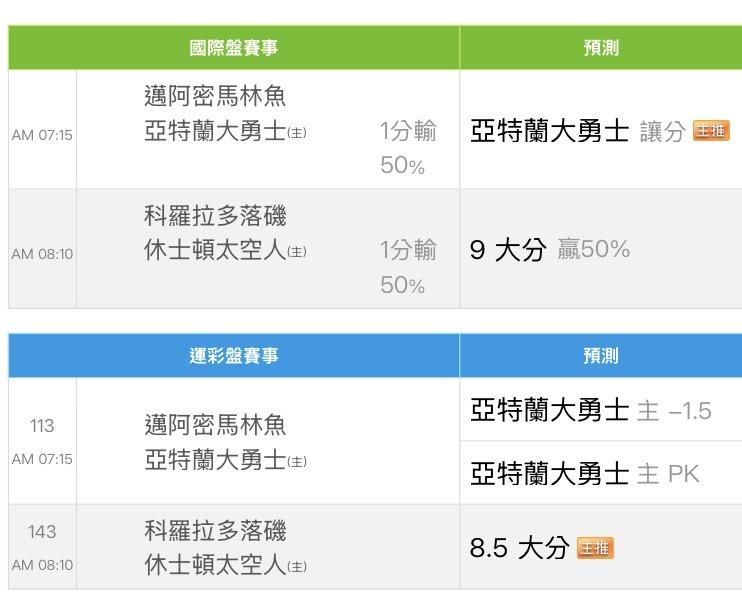Click 預測 header in the blue table
Image resolution: width=742 pixels, height=600 pixels.
point(600,356)
